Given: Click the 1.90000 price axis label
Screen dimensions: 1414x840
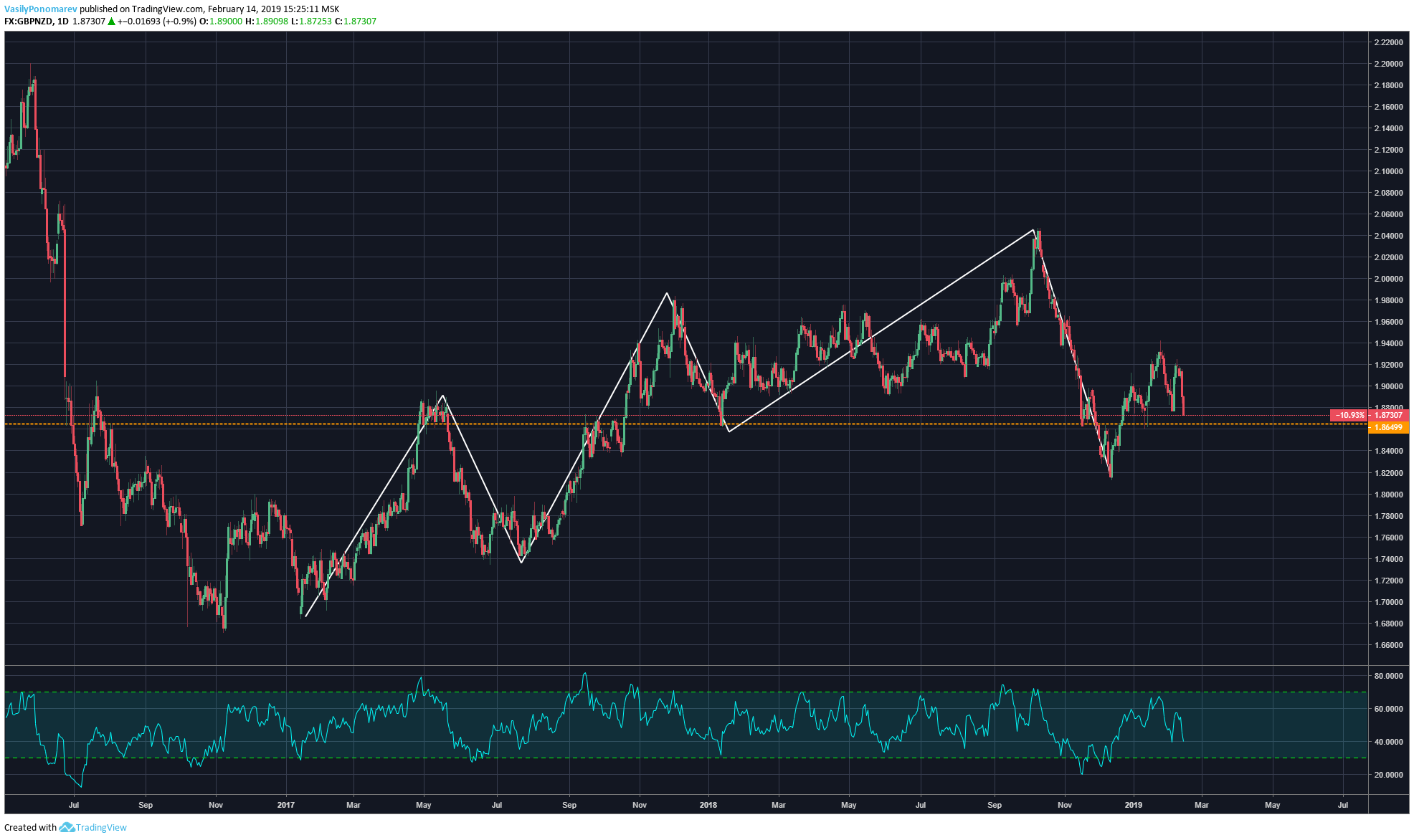Looking at the screenshot, I should pos(1388,386).
